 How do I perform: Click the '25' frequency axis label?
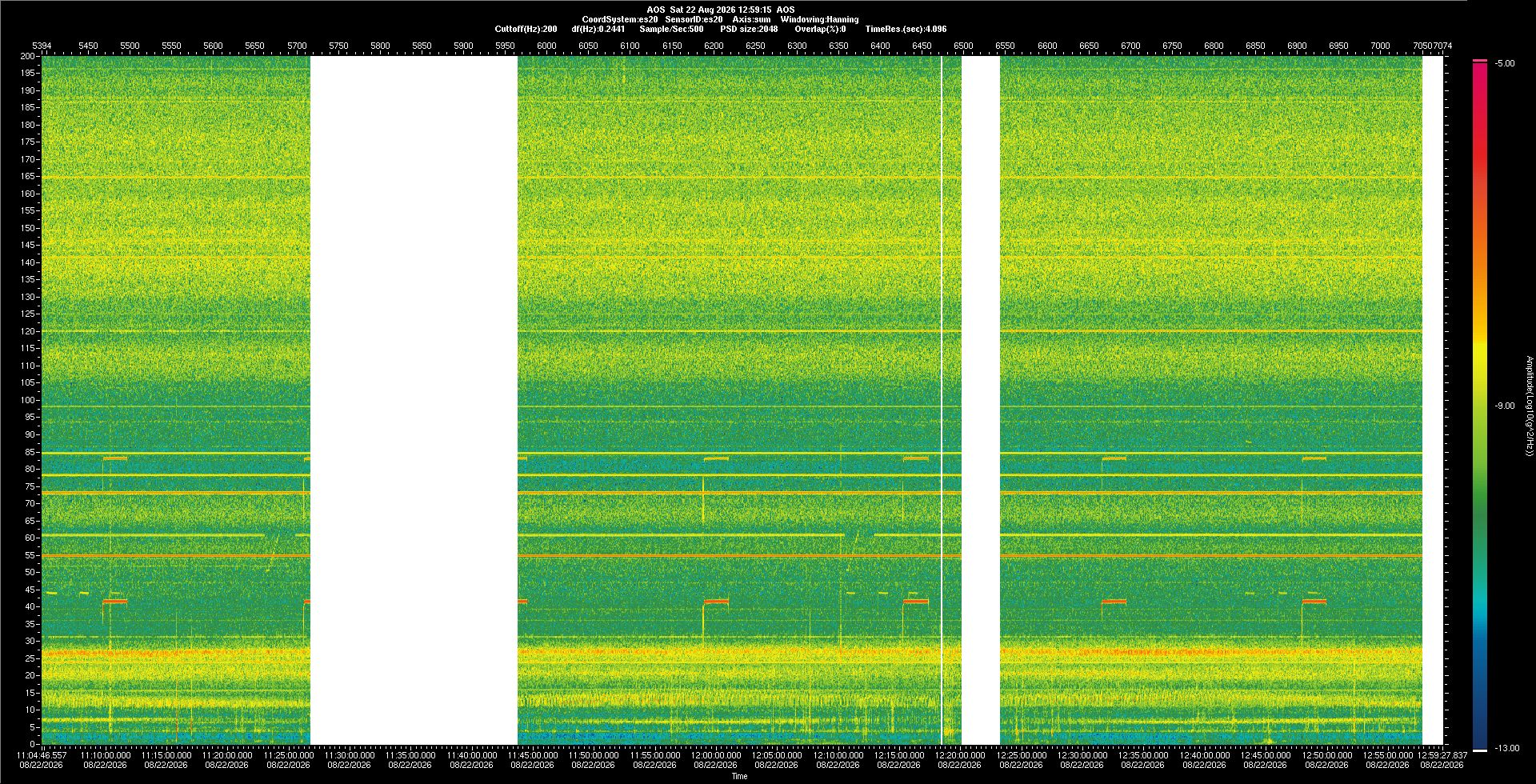(x=30, y=658)
